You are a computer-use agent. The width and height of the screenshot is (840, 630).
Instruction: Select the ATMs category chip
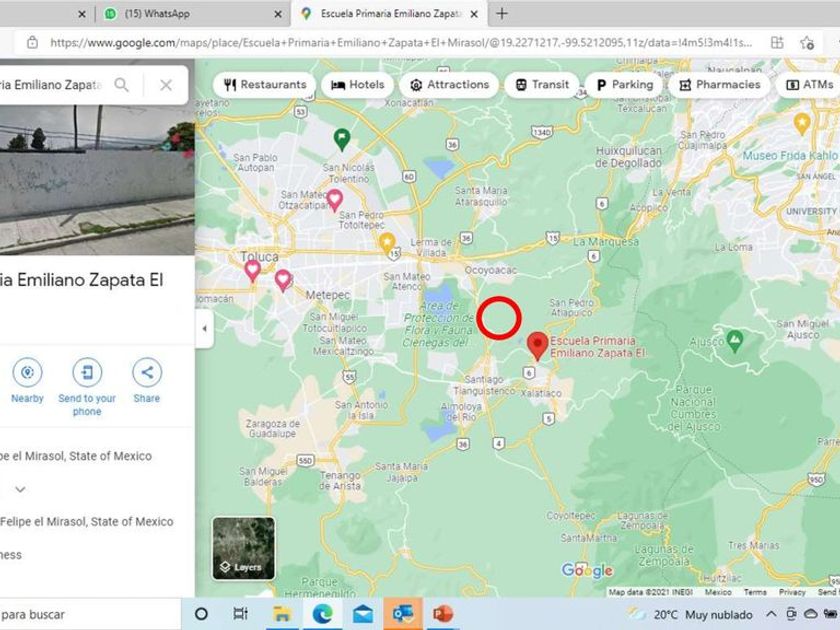point(809,85)
